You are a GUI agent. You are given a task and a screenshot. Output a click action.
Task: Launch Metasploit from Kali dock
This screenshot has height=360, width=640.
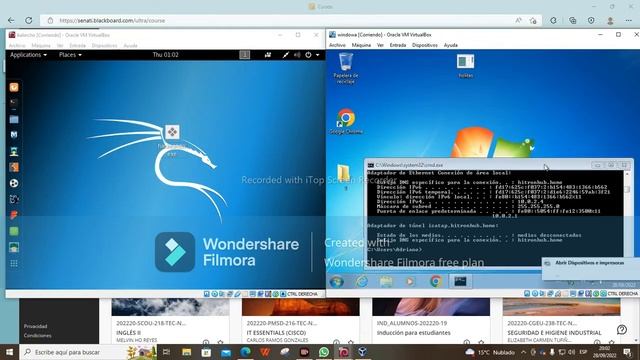(14, 135)
